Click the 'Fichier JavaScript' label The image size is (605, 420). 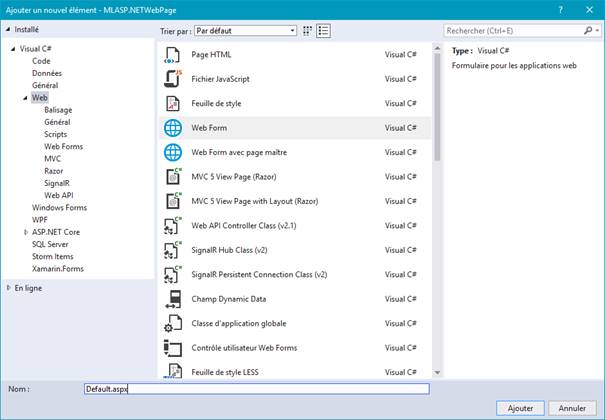pos(220,79)
